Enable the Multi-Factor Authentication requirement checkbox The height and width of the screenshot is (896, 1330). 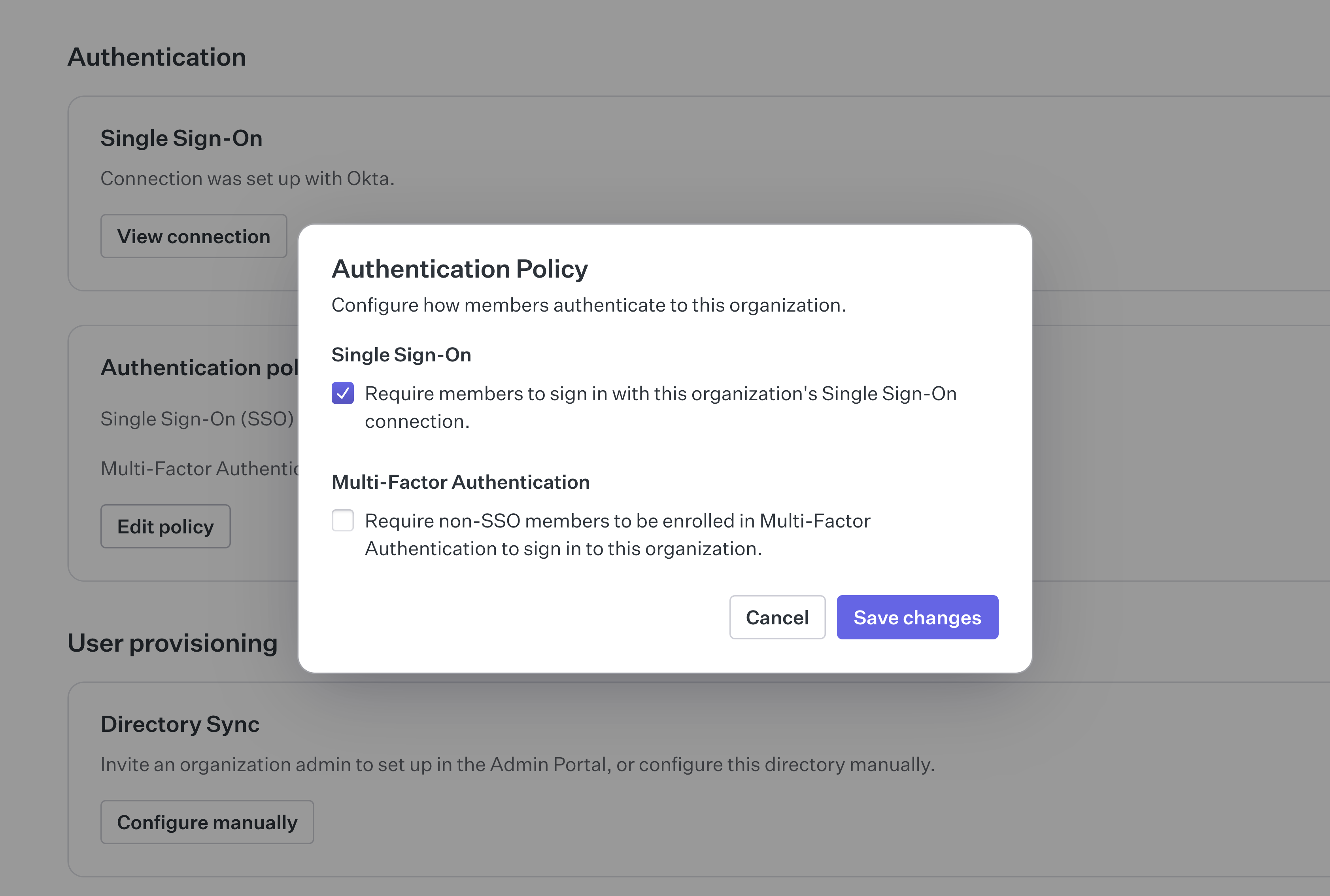(x=343, y=521)
